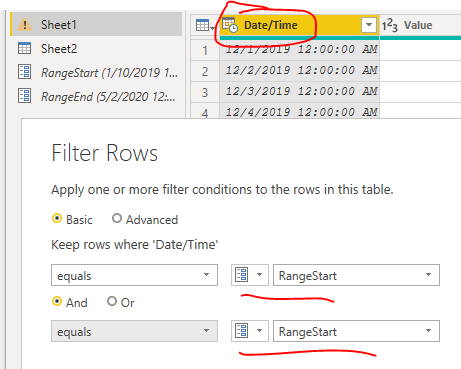Image resolution: width=461 pixels, height=369 pixels.
Task: Click the Value column header
Action: (421, 25)
